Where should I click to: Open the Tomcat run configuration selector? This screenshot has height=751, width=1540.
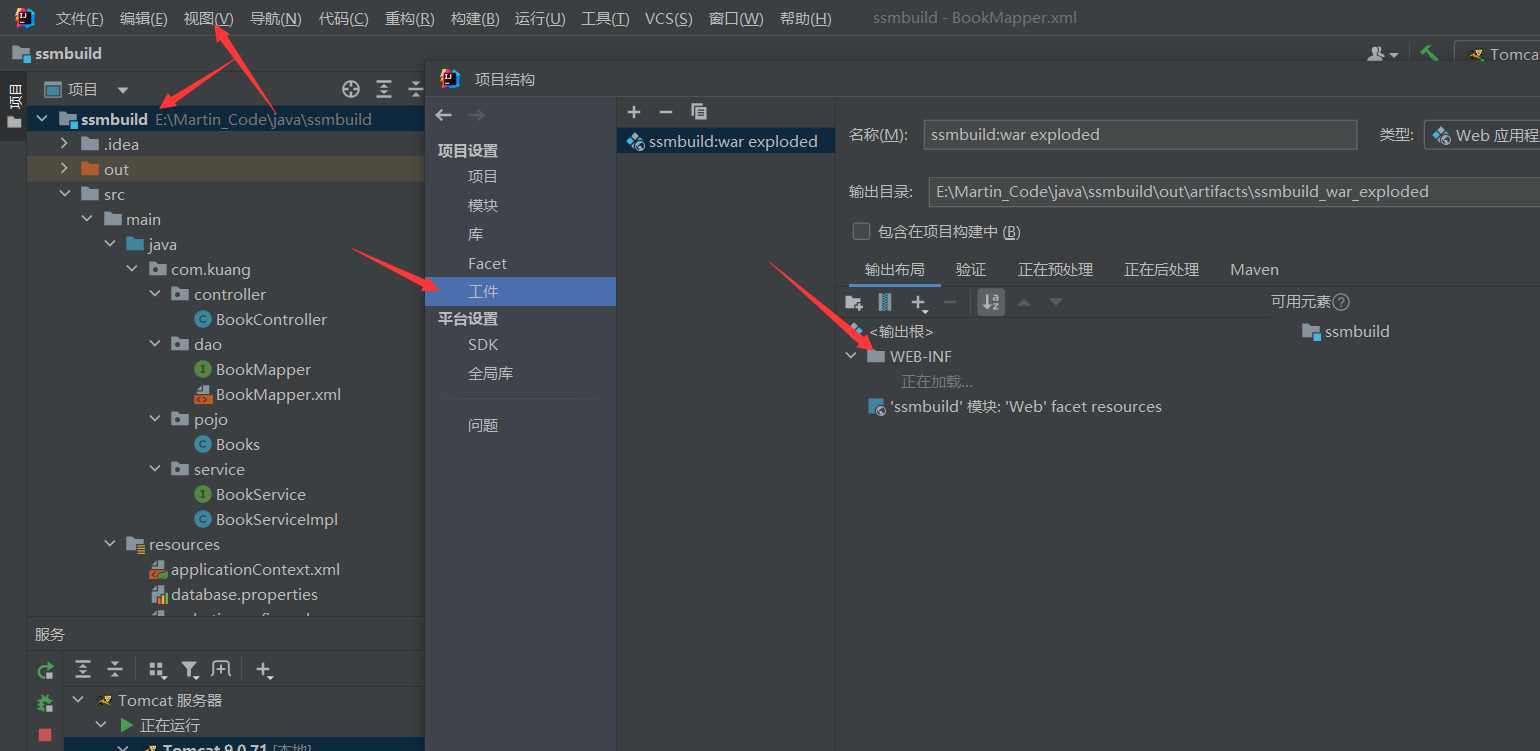click(1497, 54)
